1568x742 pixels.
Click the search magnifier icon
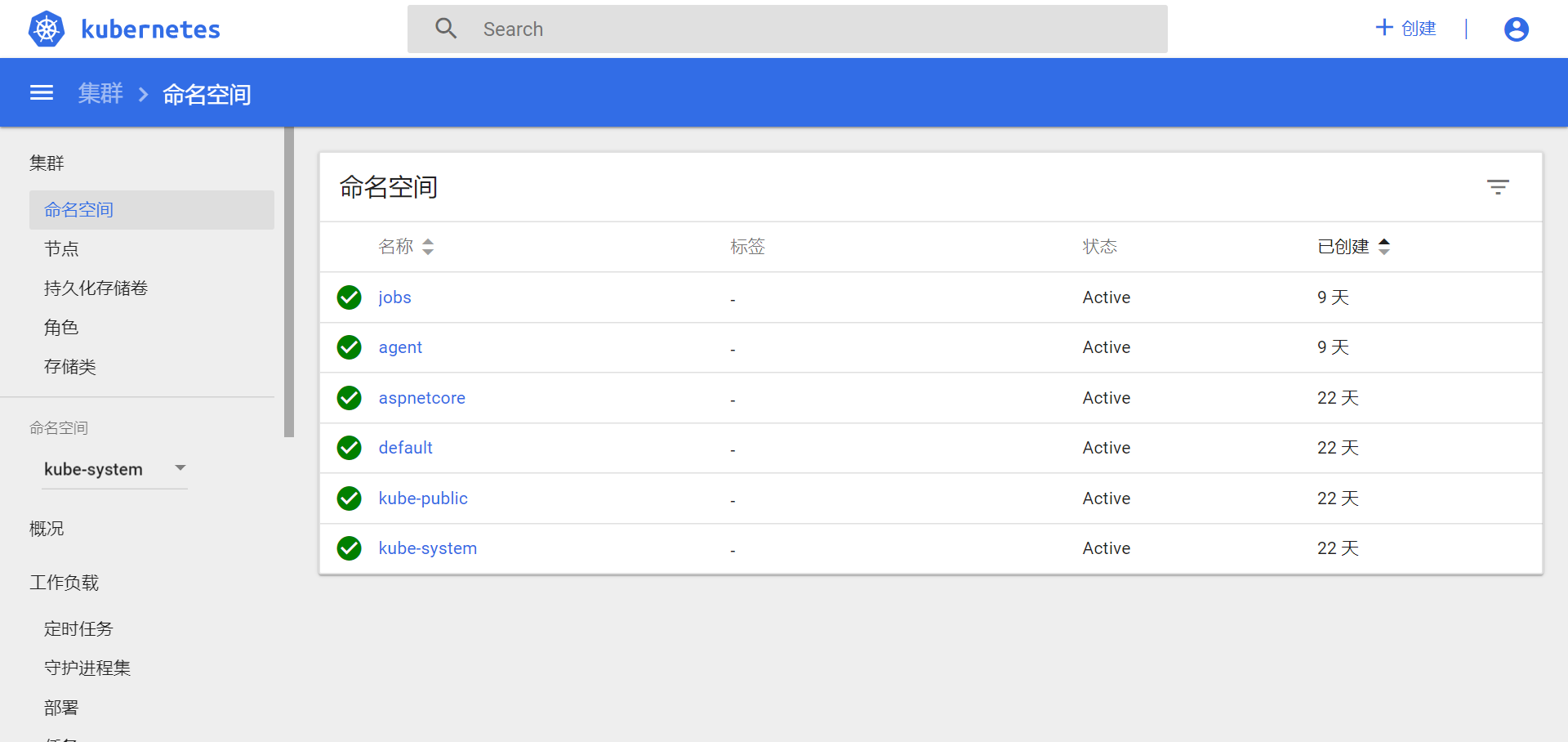(446, 29)
